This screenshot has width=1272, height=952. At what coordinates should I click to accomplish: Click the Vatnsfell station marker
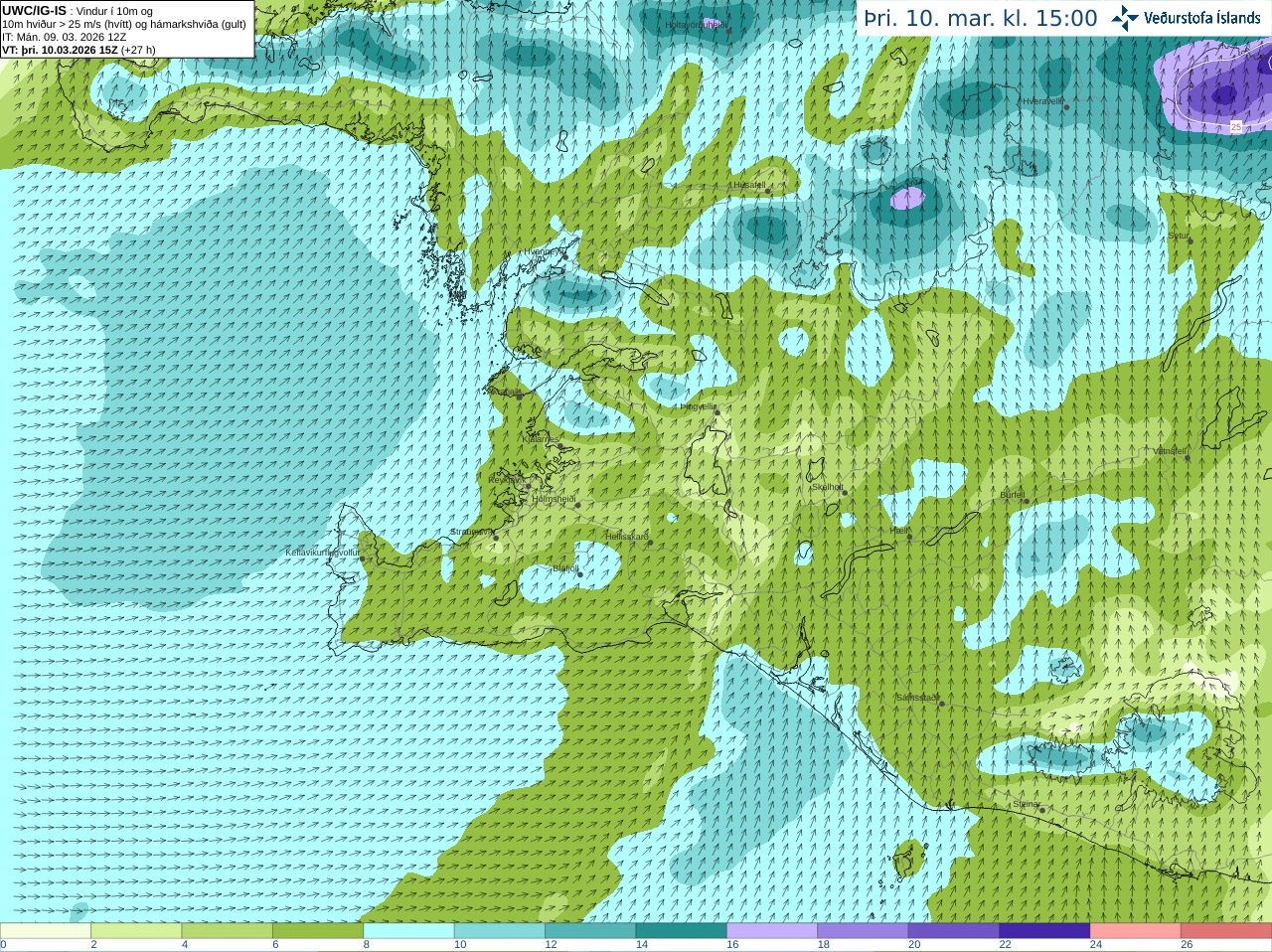(1187, 457)
